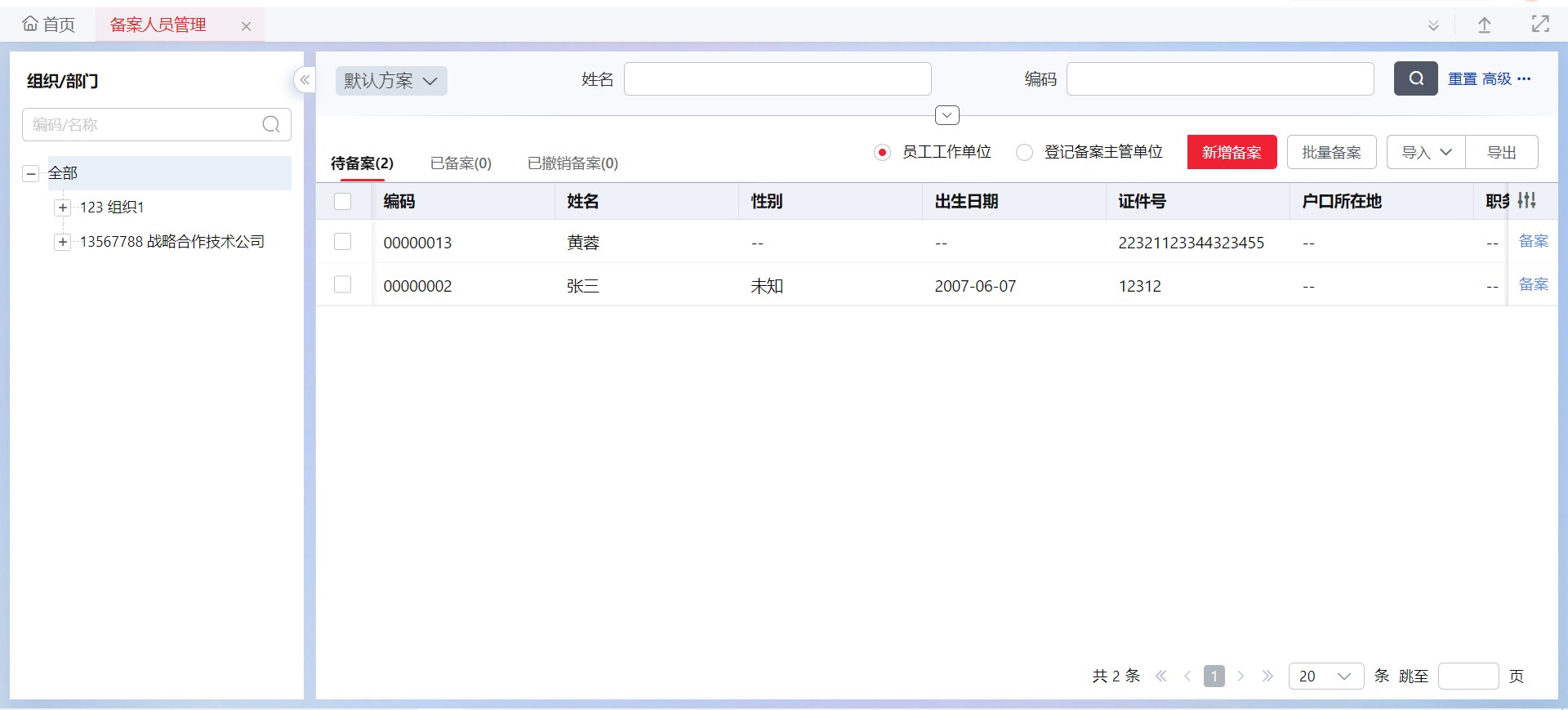Click the 重置 link
Image resolution: width=1568 pixels, height=710 pixels.
tap(1463, 78)
